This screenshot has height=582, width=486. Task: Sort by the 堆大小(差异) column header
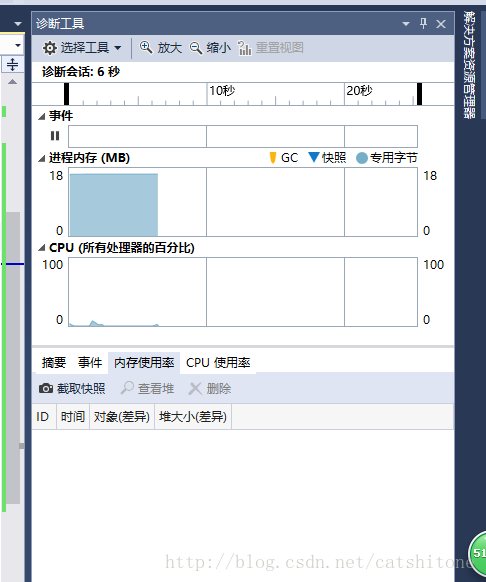(x=193, y=417)
